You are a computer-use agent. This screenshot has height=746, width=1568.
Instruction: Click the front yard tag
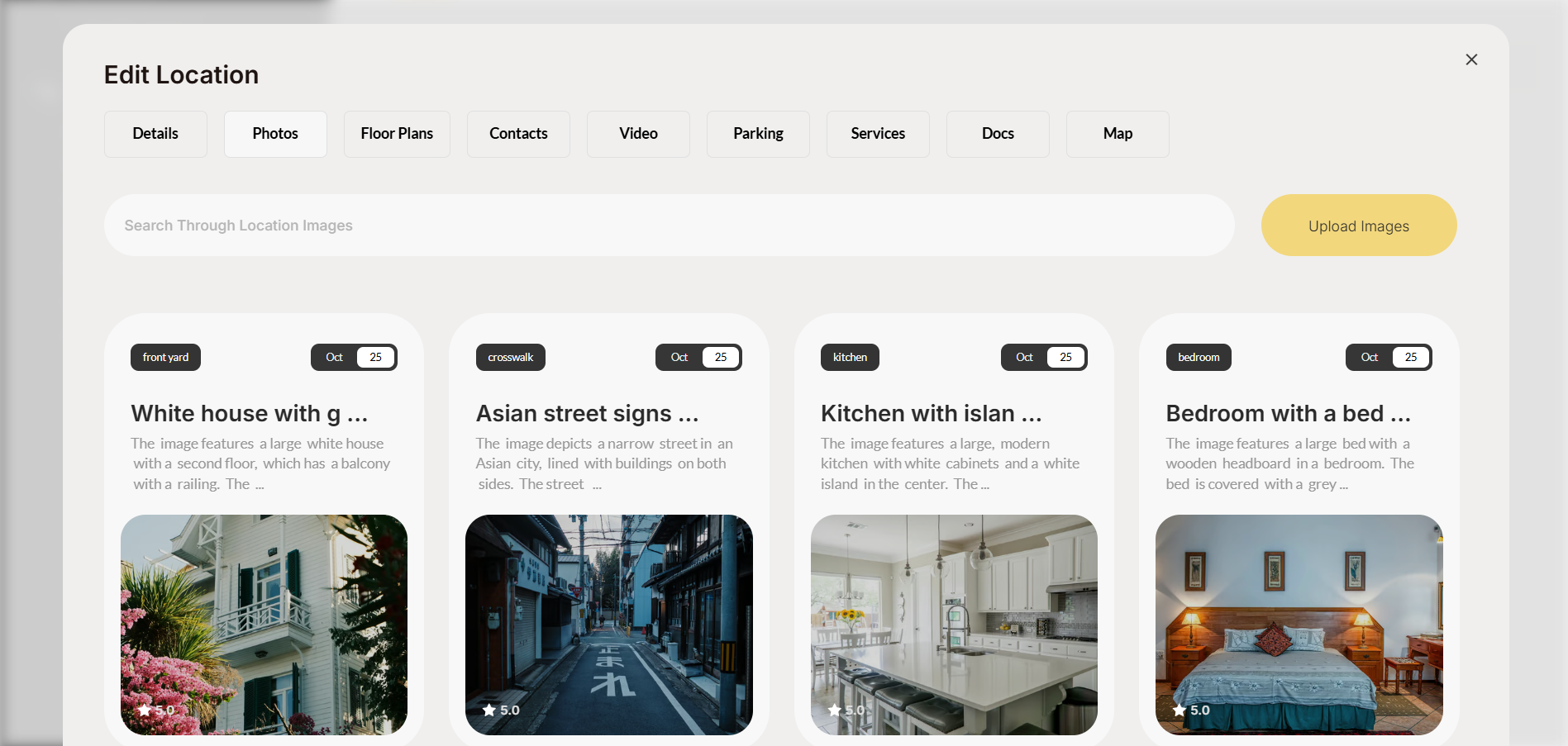[x=165, y=358]
